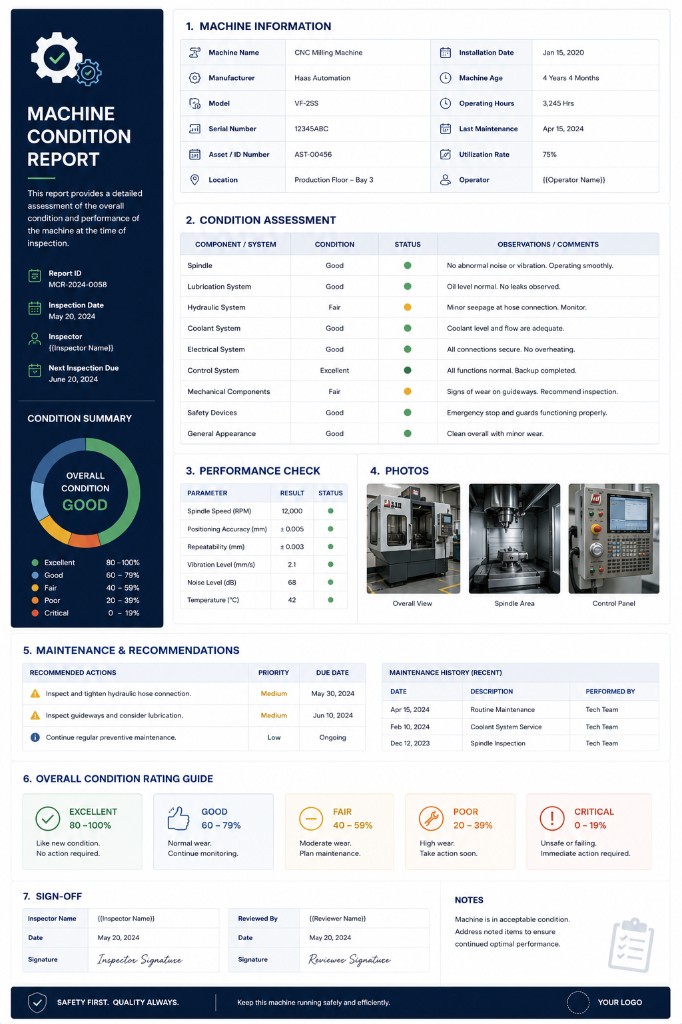Screen dimensions: 682x1024
Task: Click warning icon beside hydraulic hose action
Action: coord(35,694)
